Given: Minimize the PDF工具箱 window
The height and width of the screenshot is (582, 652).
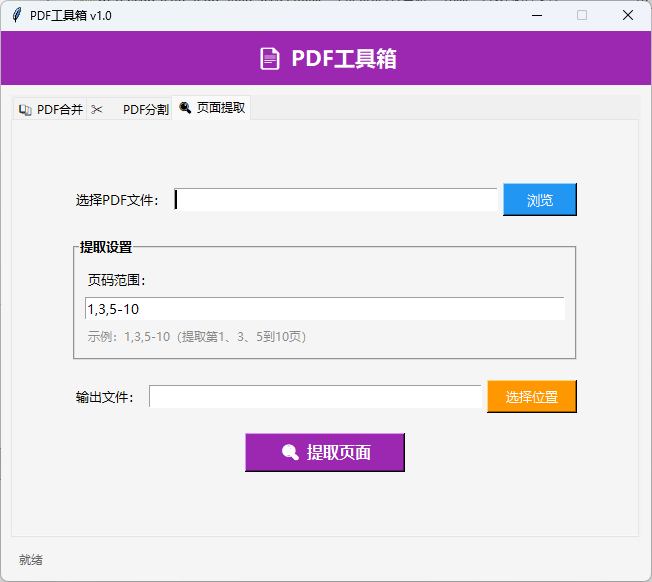Looking at the screenshot, I should (537, 15).
